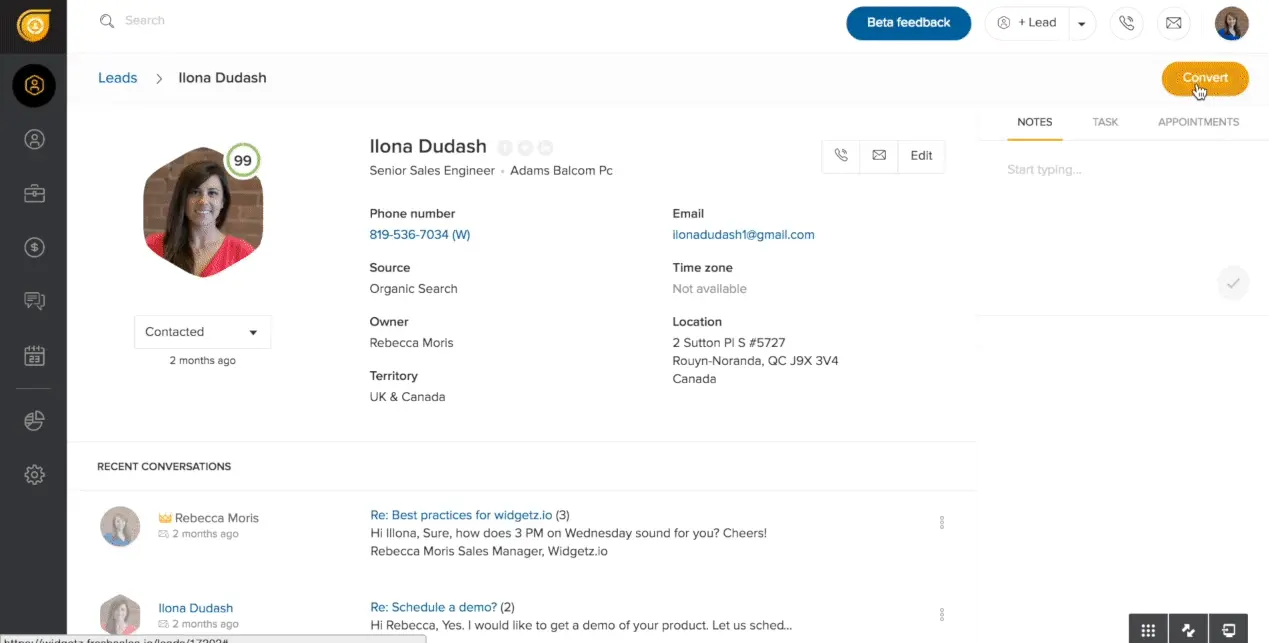The image size is (1269, 643).
Task: Click the Convert button
Action: (x=1204, y=78)
